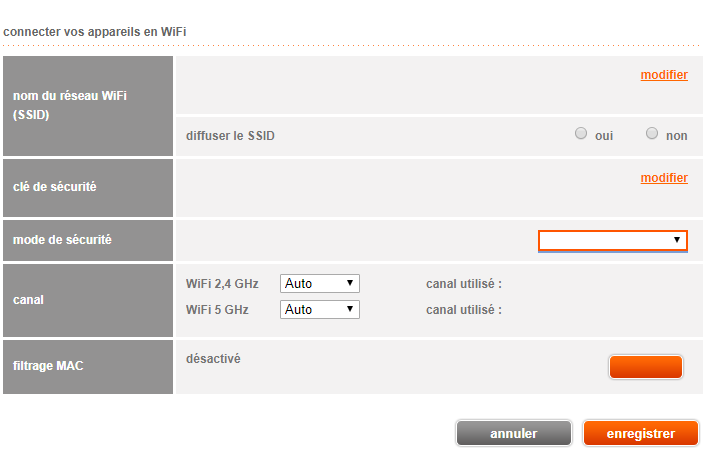
Task: Click the WiFi 5 GHz label
Action: [217, 310]
